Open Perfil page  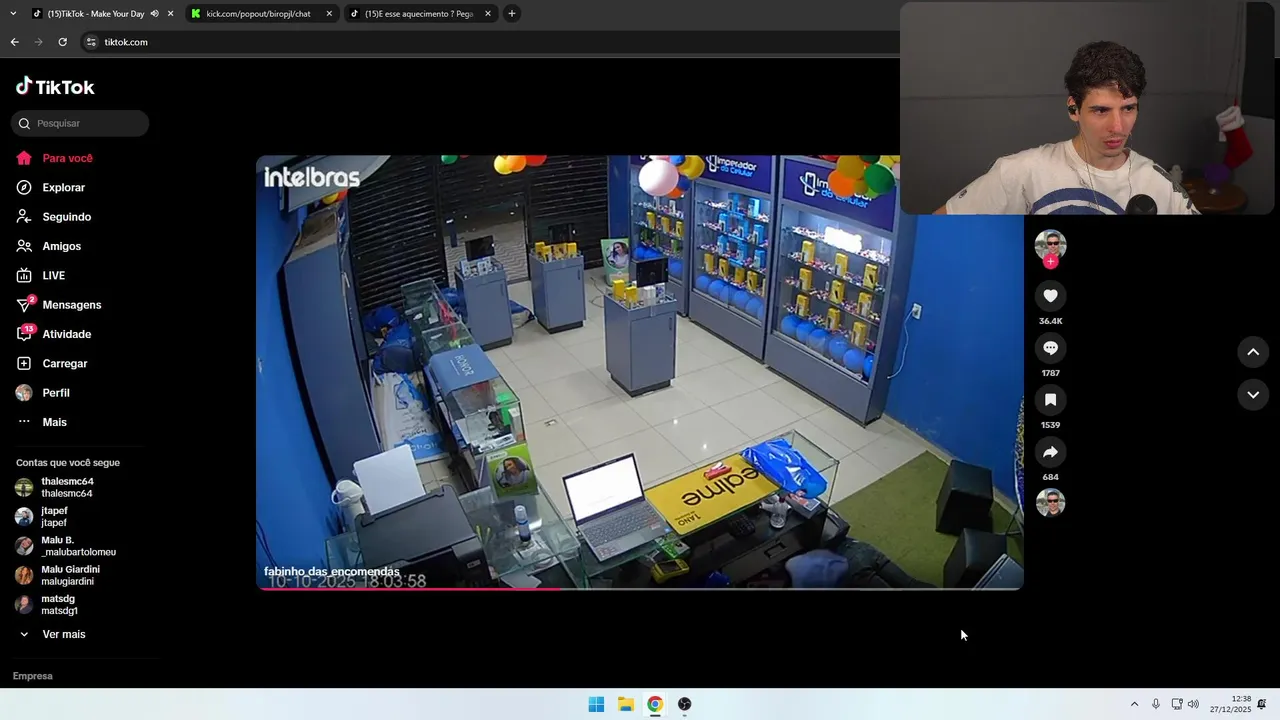[43, 393]
